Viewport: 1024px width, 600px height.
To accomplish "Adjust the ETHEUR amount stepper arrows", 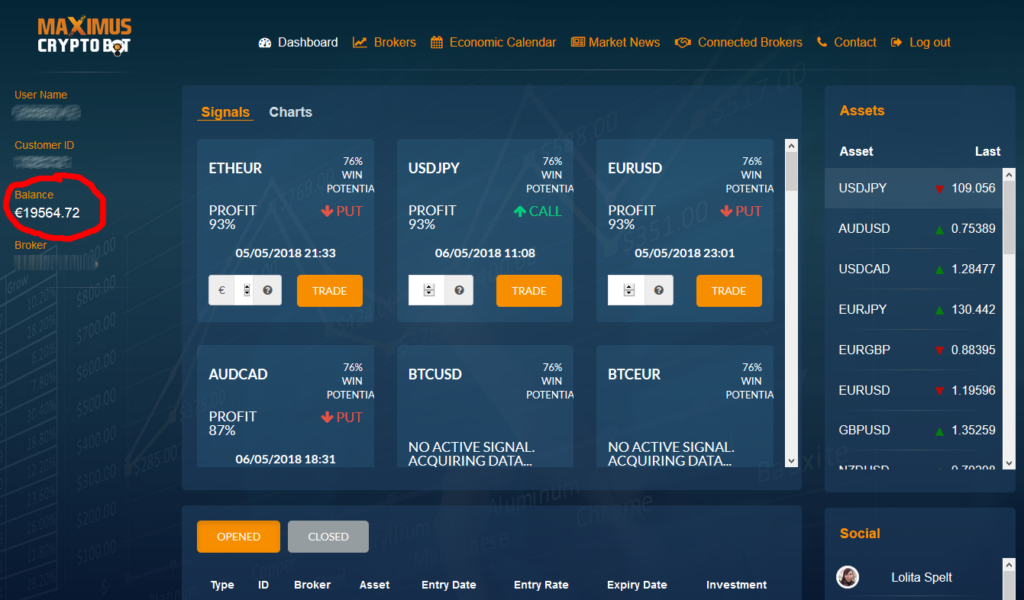I will click(247, 291).
